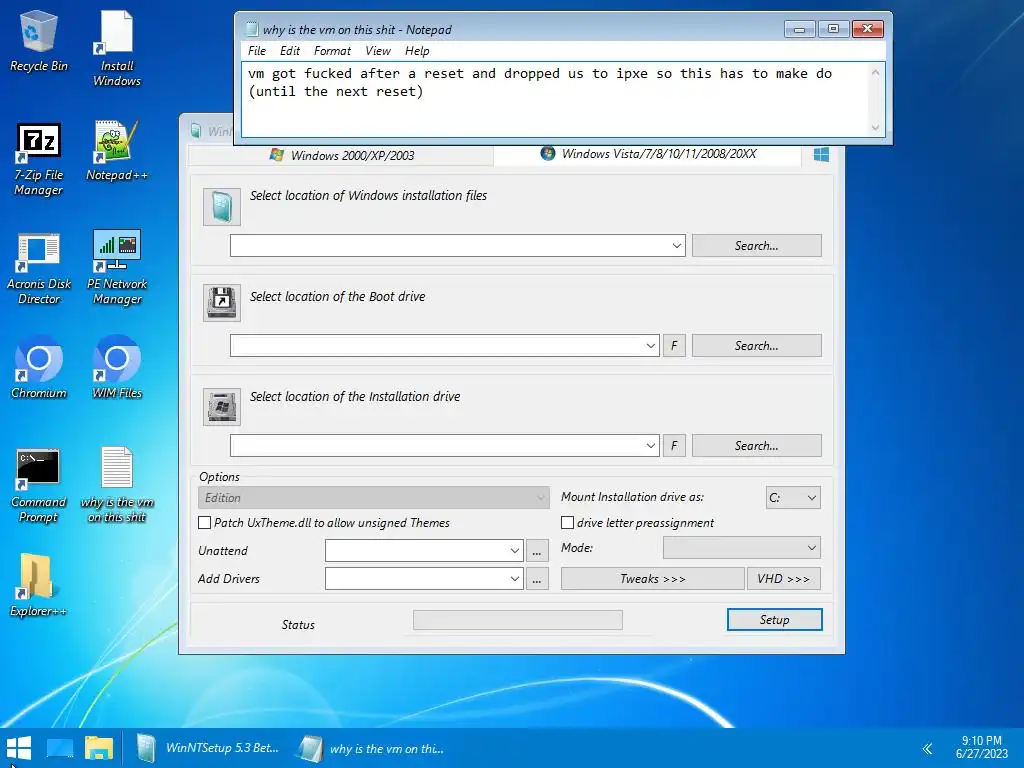Open Notepad Help menu
Viewport: 1024px width, 768px height.
click(417, 51)
